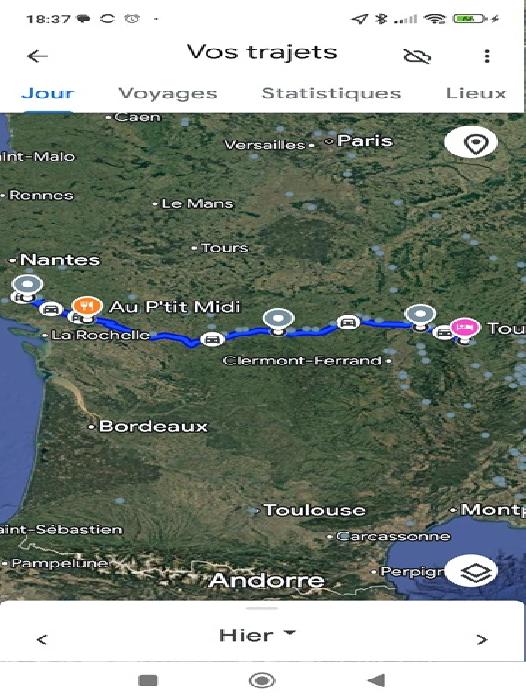Tap the gray stop marker above Clermont-Ferrand
Viewport: 526px width, 700px height.
[x=279, y=320]
